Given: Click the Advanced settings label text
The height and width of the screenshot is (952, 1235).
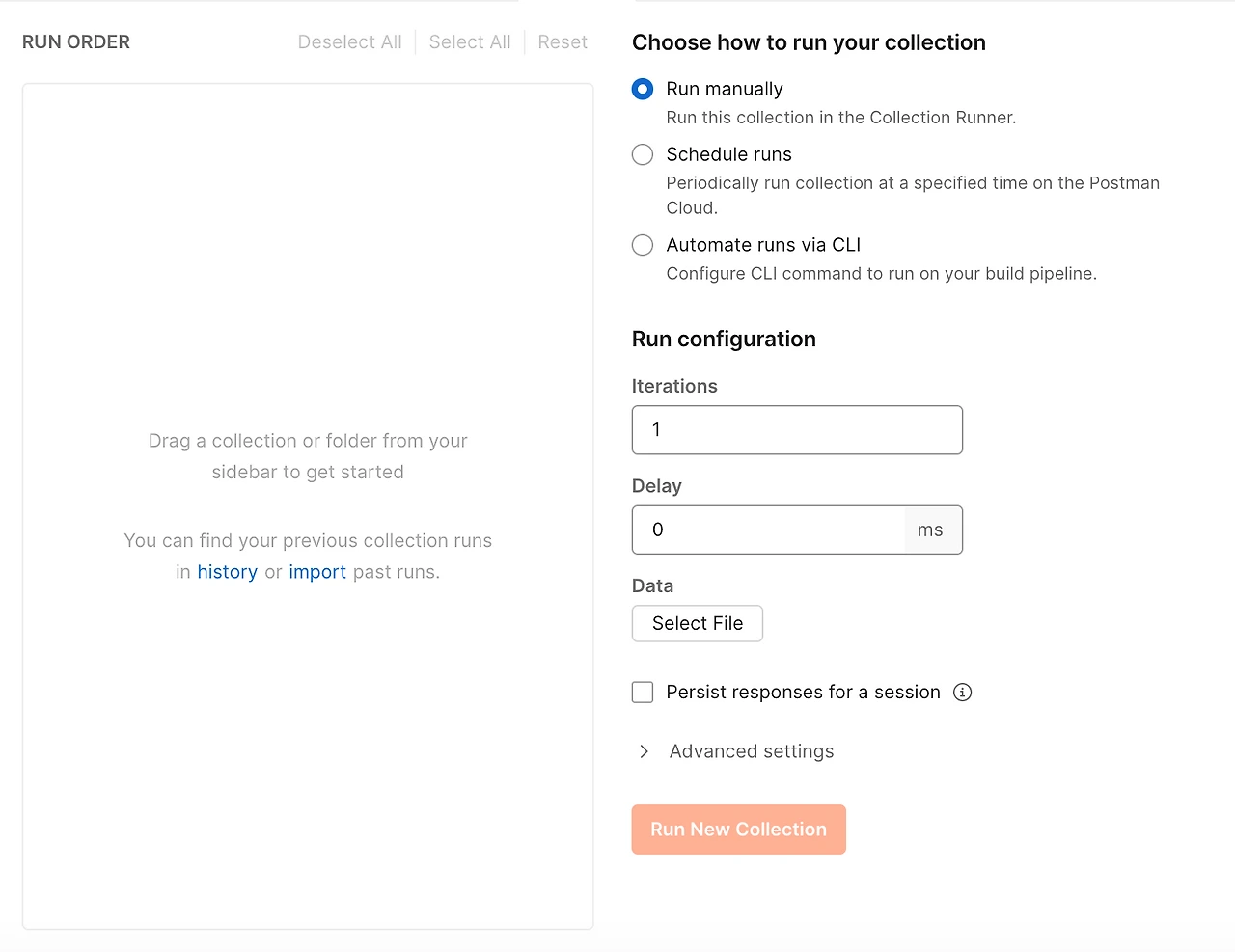Looking at the screenshot, I should pos(752,751).
